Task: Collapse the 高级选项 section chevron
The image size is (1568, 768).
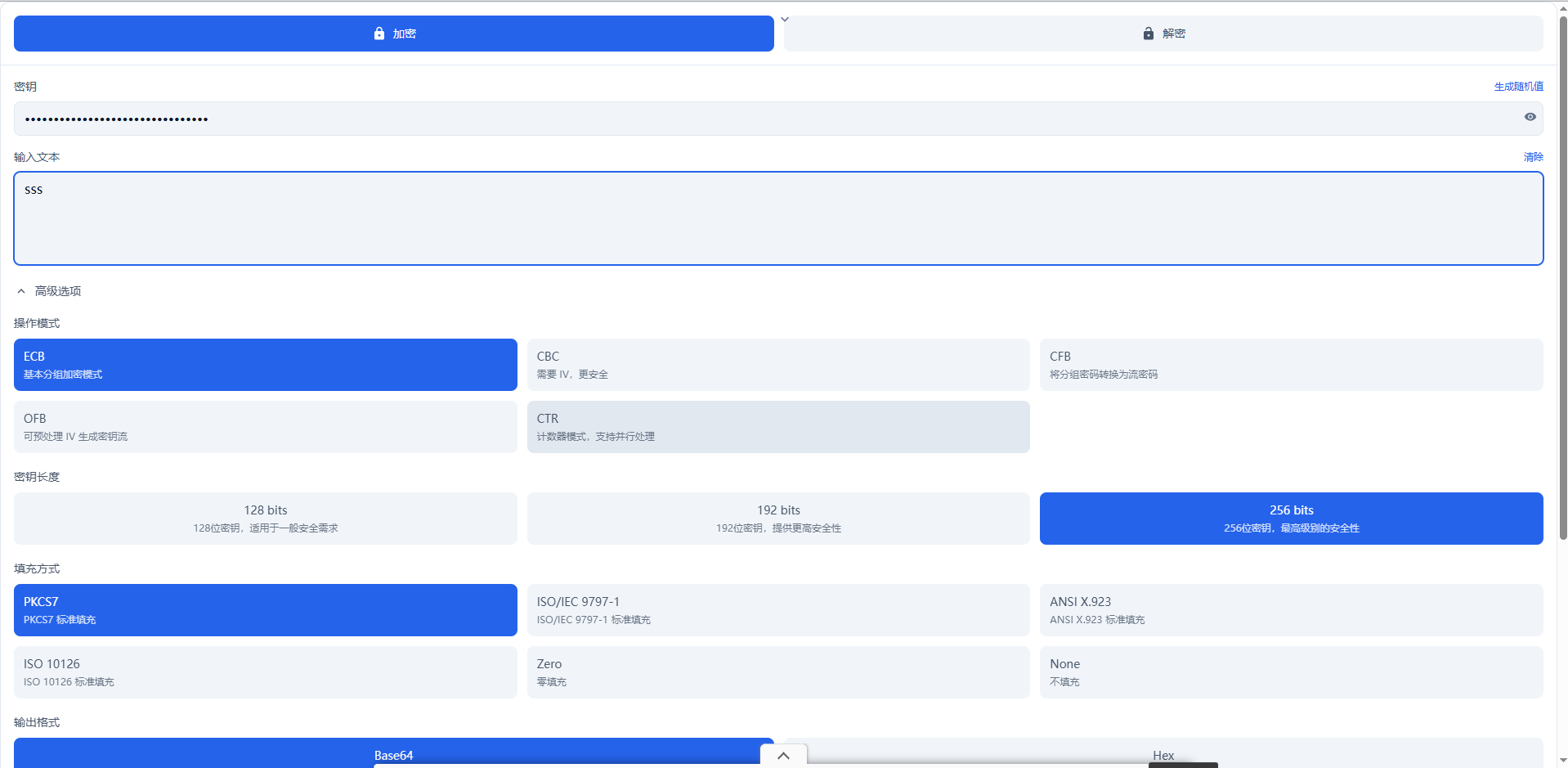Action: click(22, 291)
